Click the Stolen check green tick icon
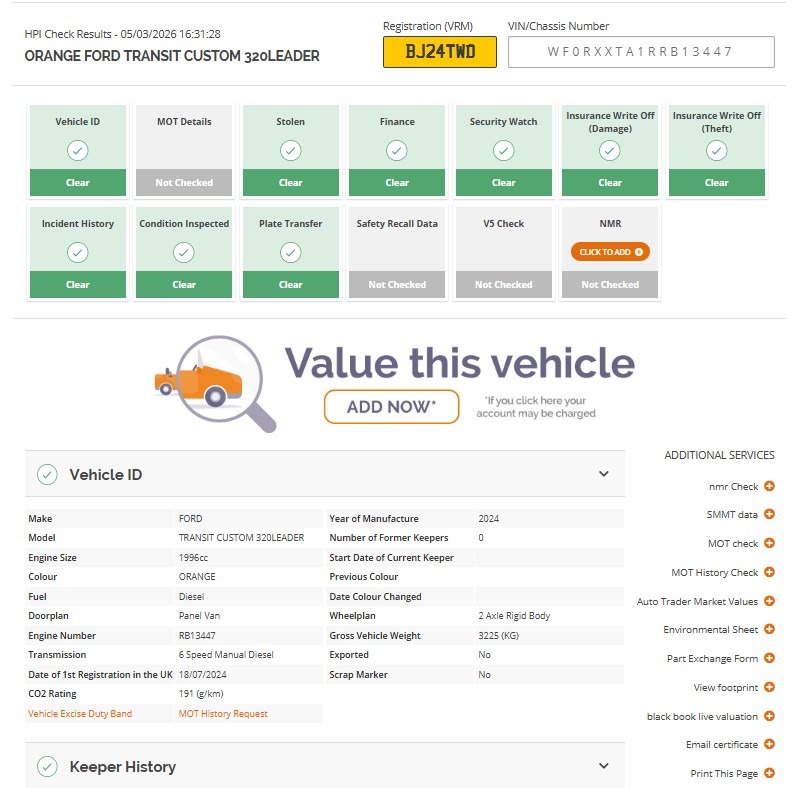Viewport: 801px width, 788px height. (290, 151)
